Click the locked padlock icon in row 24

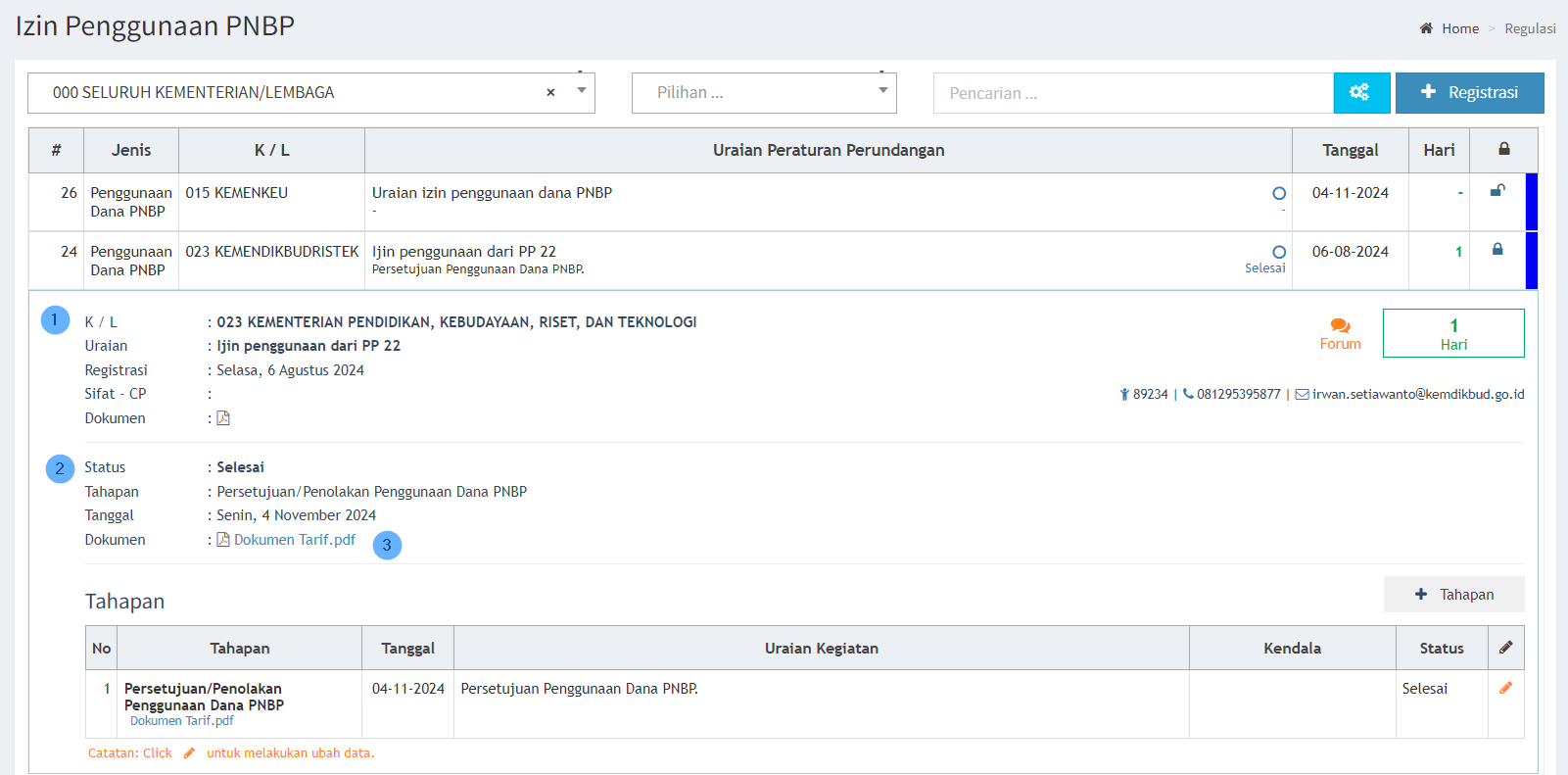click(x=1497, y=250)
